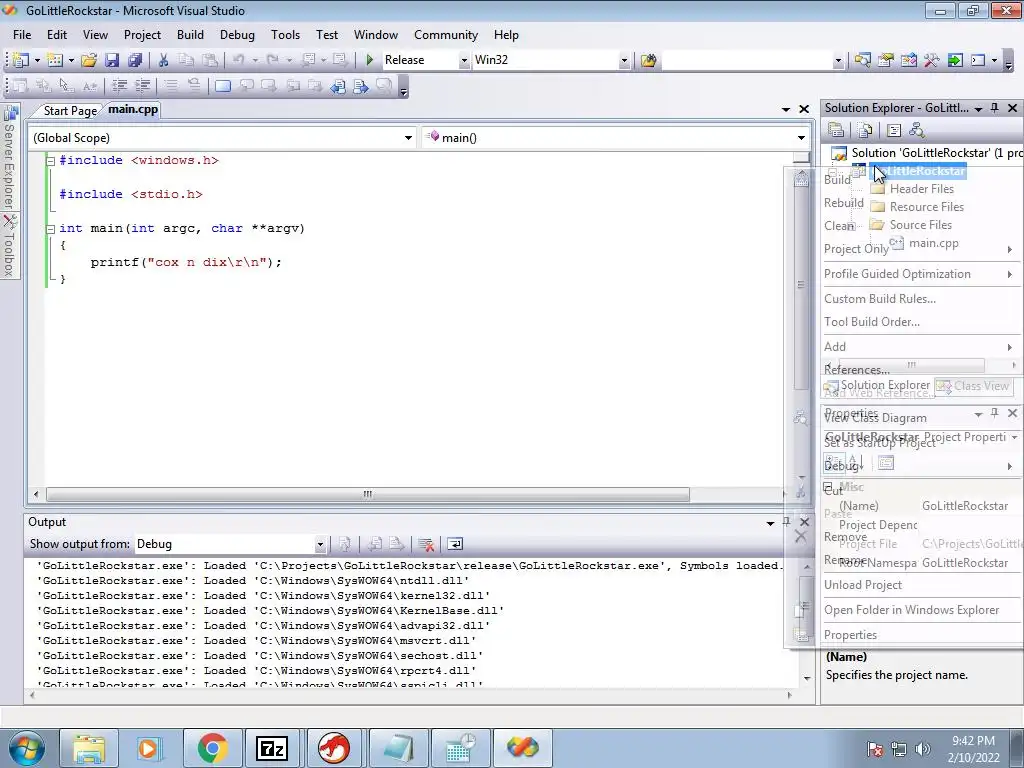
Task: Click the editor horizontal scrollbar thumb
Action: (x=368, y=494)
